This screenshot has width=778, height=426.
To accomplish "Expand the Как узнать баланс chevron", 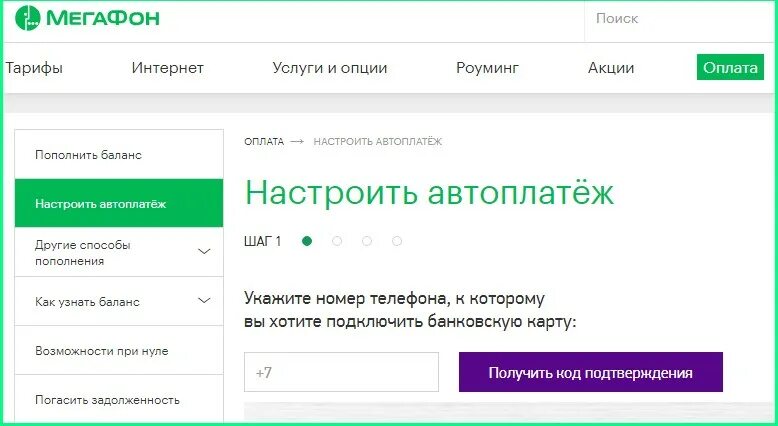I will click(204, 301).
